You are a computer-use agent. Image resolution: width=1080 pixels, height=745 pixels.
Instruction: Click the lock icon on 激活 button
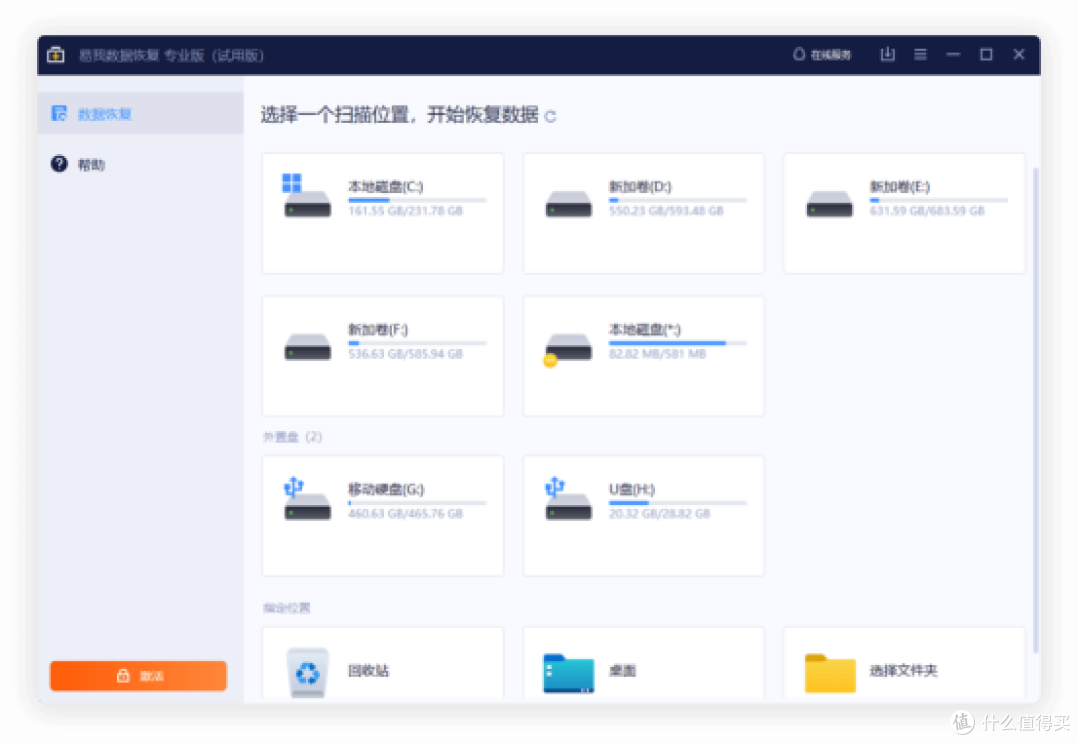pyautogui.click(x=123, y=675)
